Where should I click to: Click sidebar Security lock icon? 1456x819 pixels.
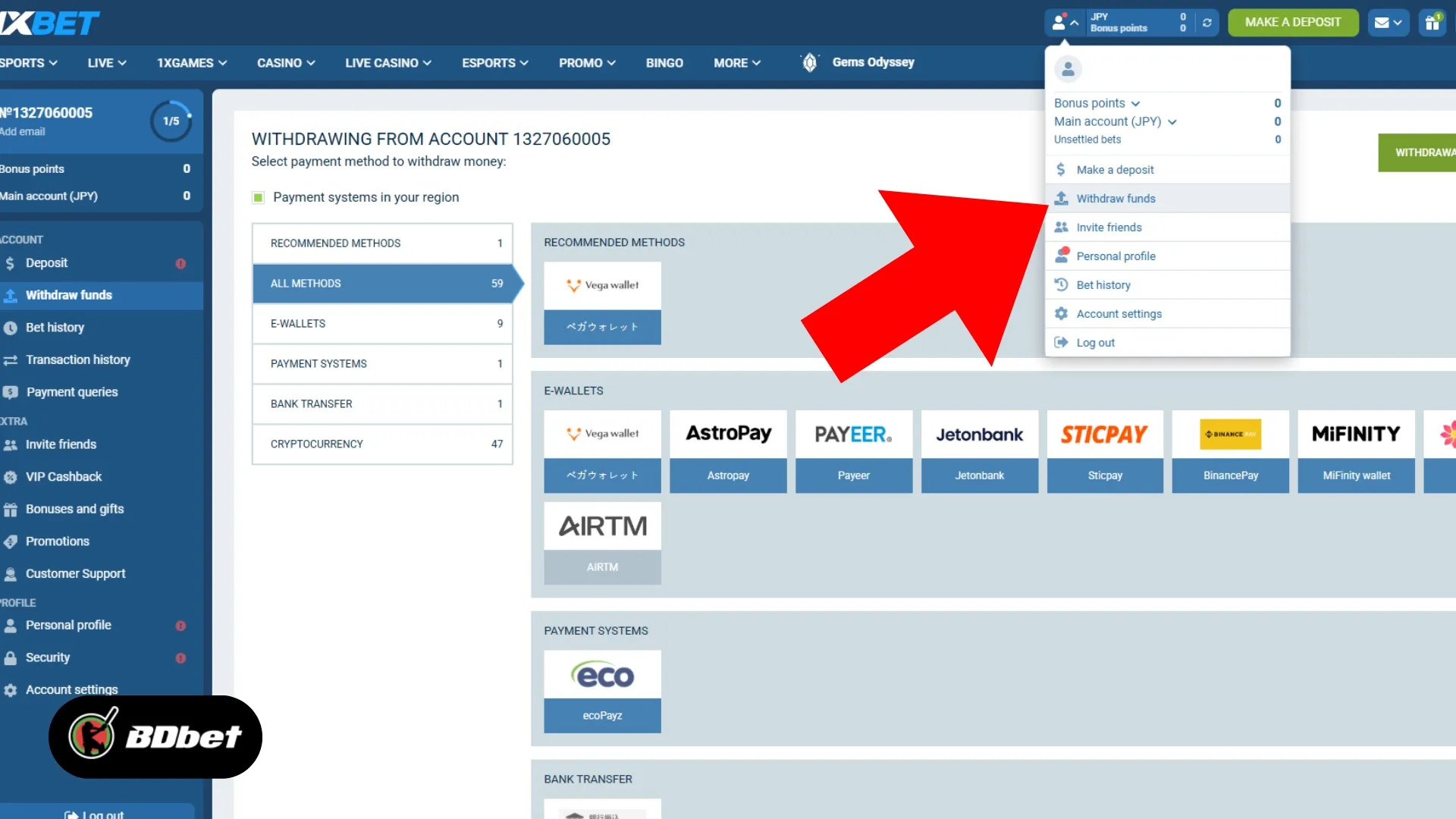coord(10,657)
